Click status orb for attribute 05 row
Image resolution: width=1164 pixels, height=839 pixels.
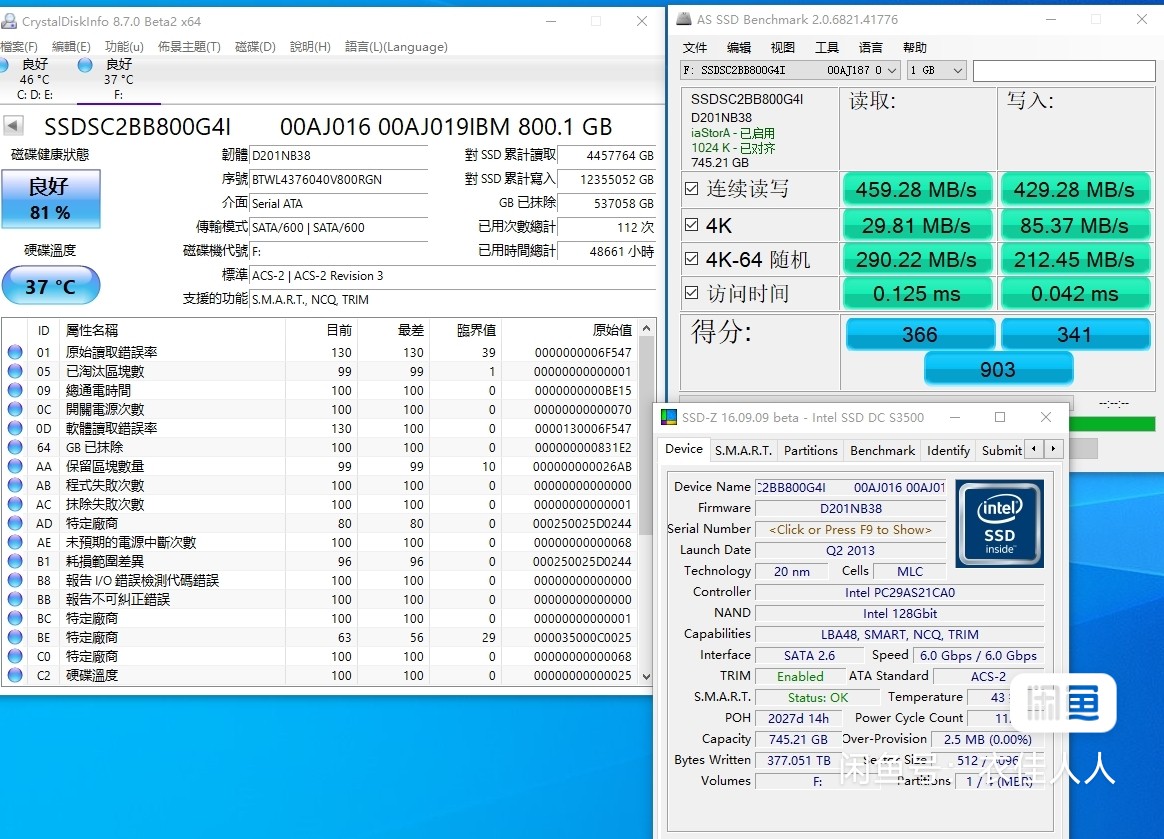coord(15,371)
